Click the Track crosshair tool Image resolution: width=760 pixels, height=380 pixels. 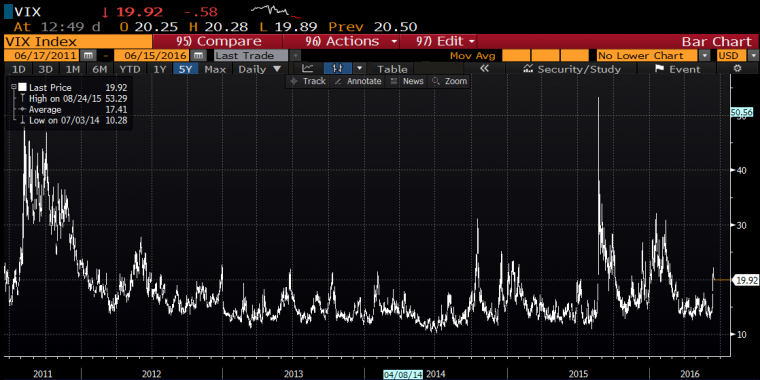point(308,81)
